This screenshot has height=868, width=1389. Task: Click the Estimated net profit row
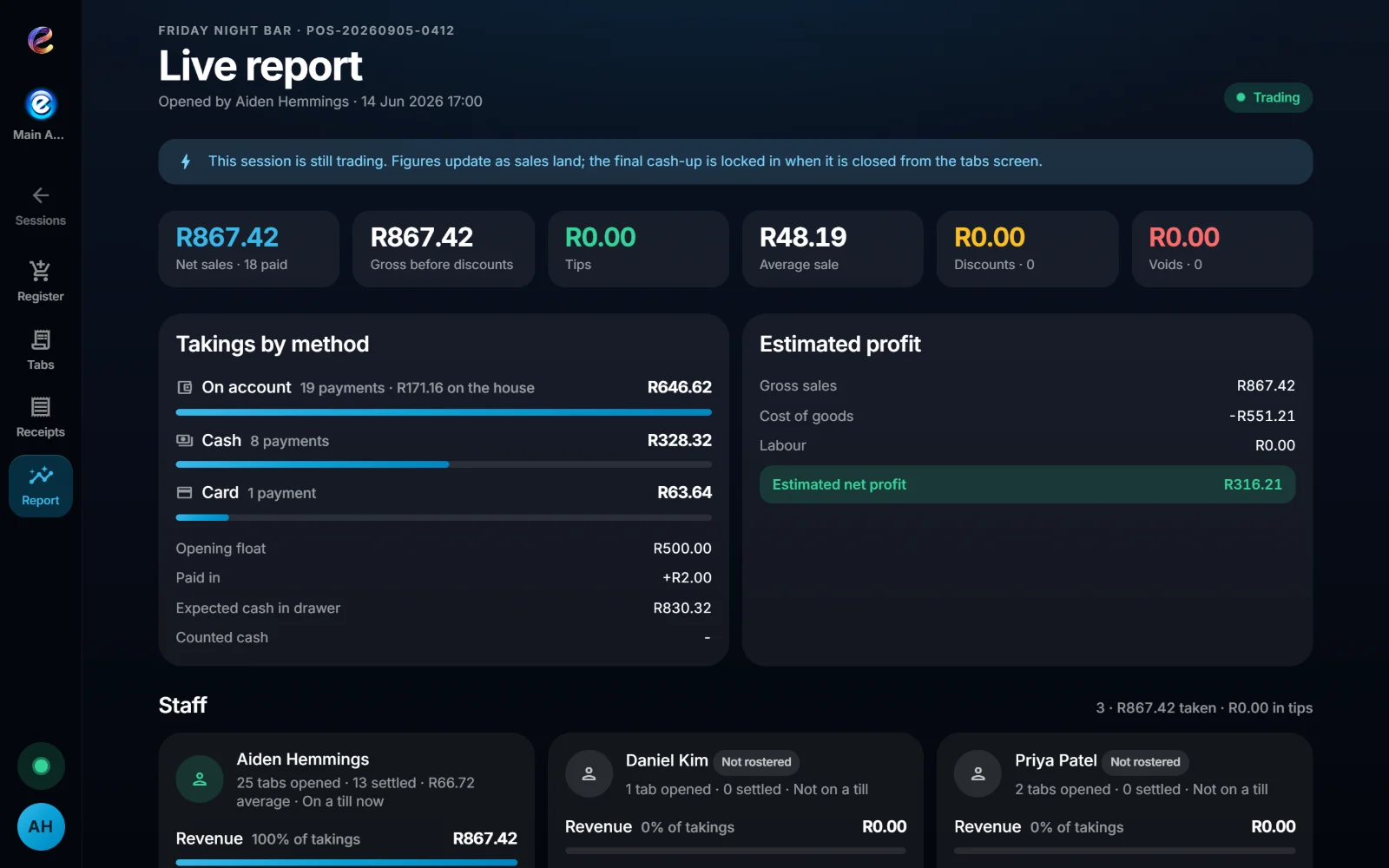point(1027,484)
